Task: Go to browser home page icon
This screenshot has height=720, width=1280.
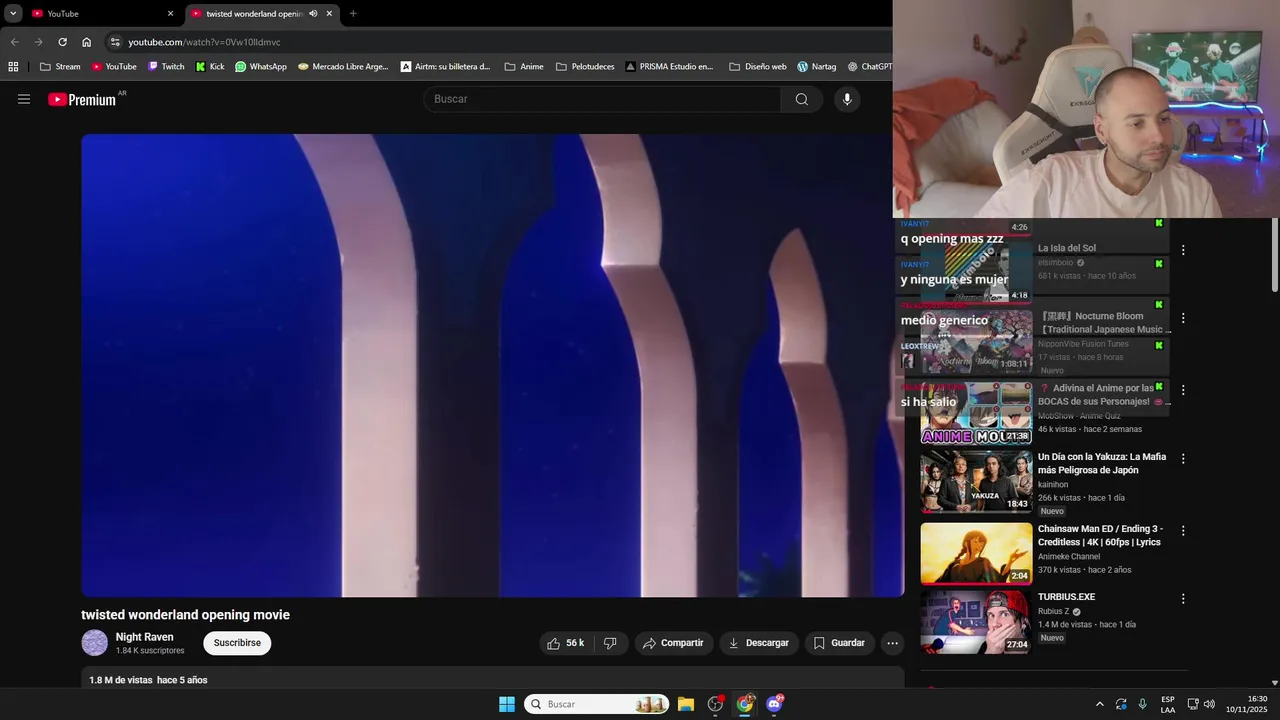Action: pyautogui.click(x=86, y=42)
